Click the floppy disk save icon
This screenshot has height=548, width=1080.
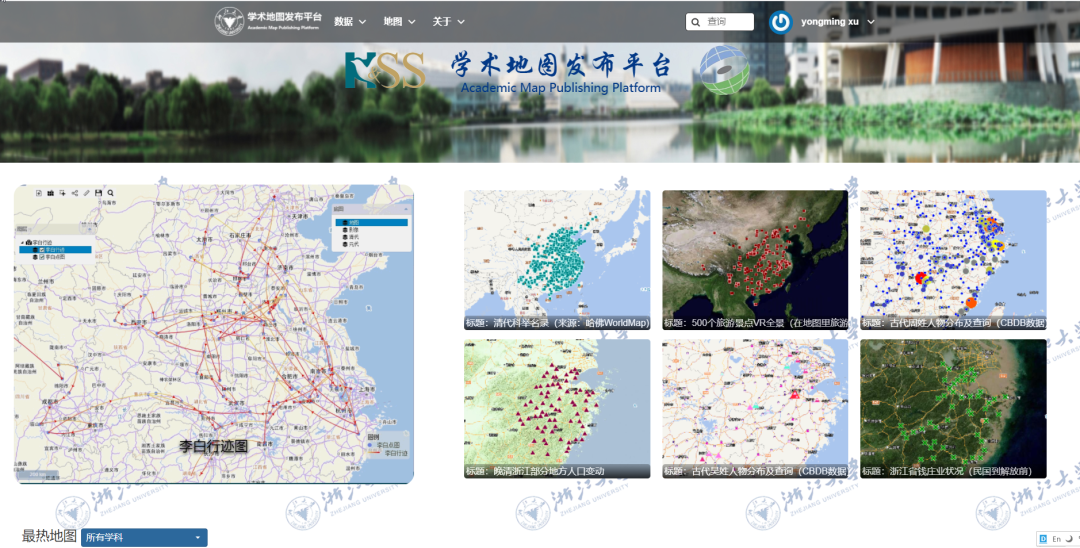[98, 193]
